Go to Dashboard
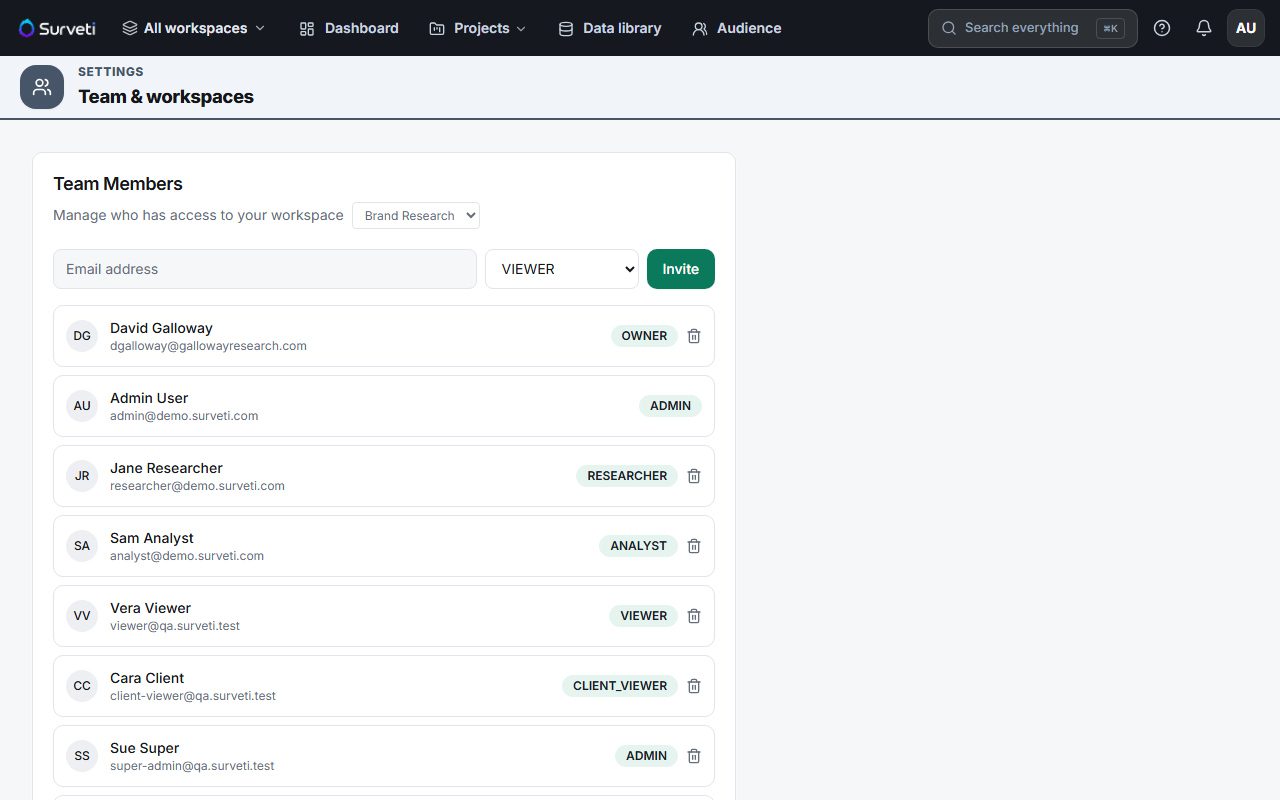Image resolution: width=1280 pixels, height=800 pixels. tap(349, 28)
